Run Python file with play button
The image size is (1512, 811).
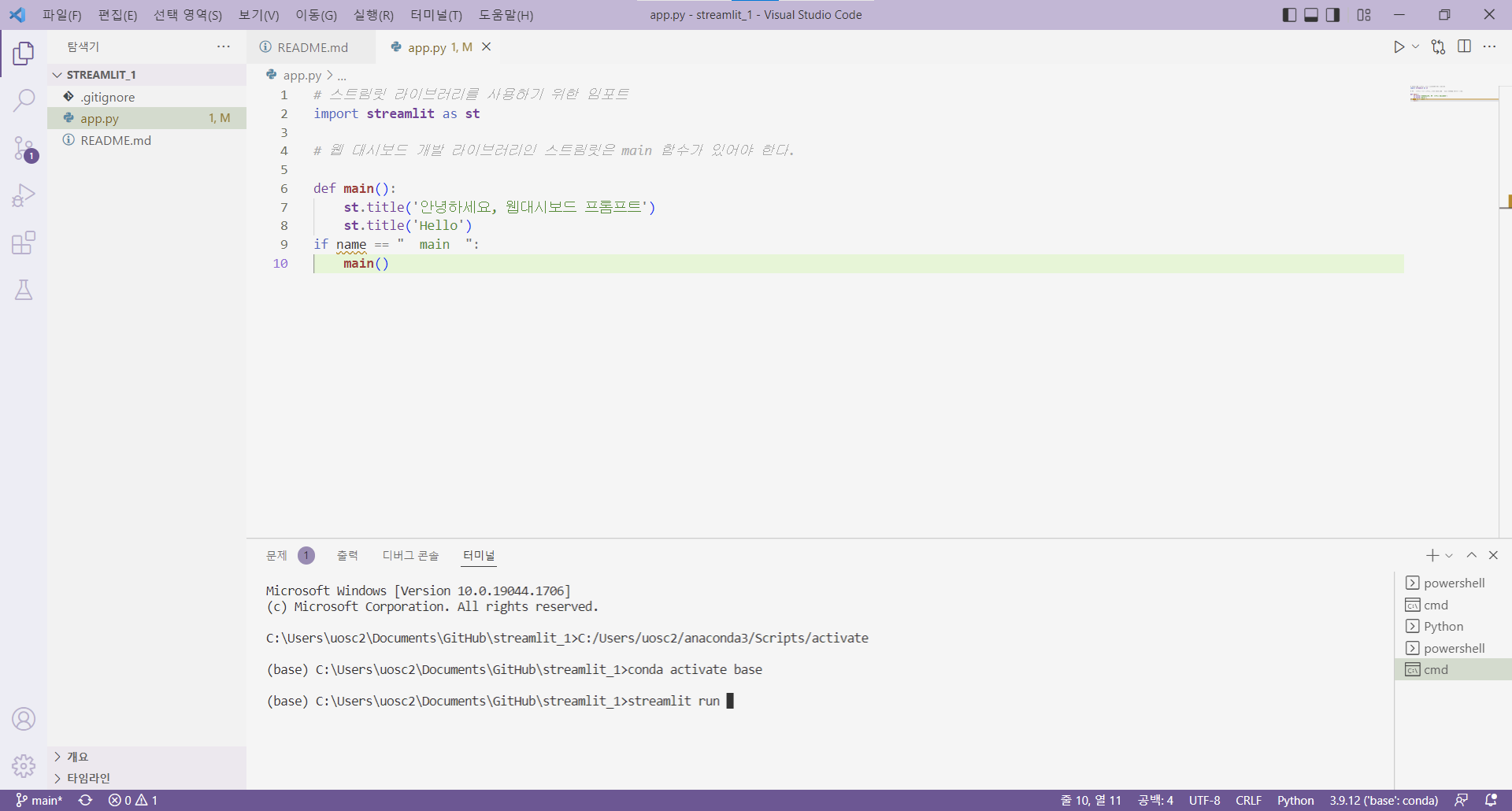(x=1399, y=47)
